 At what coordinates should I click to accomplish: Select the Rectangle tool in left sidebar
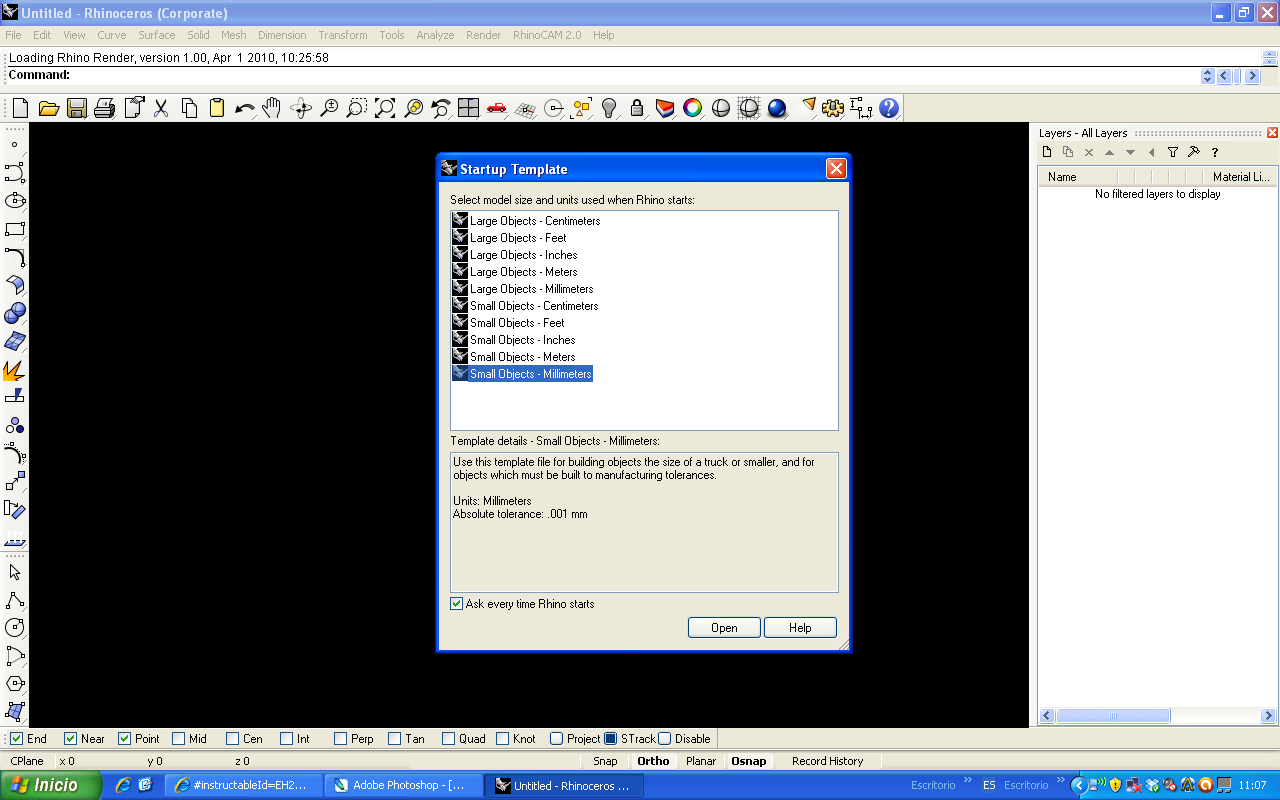(14, 229)
